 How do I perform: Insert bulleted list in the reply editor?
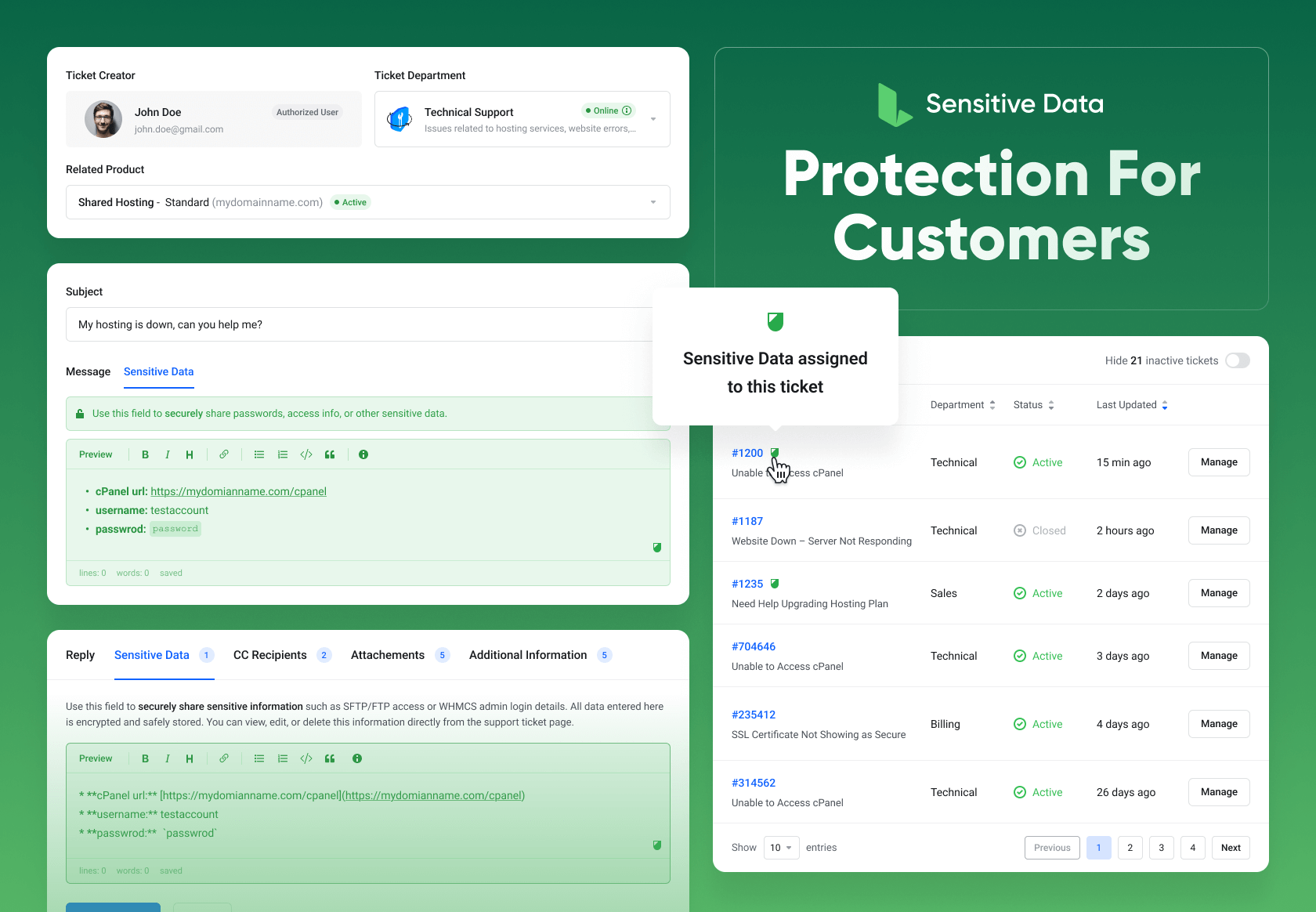(259, 758)
